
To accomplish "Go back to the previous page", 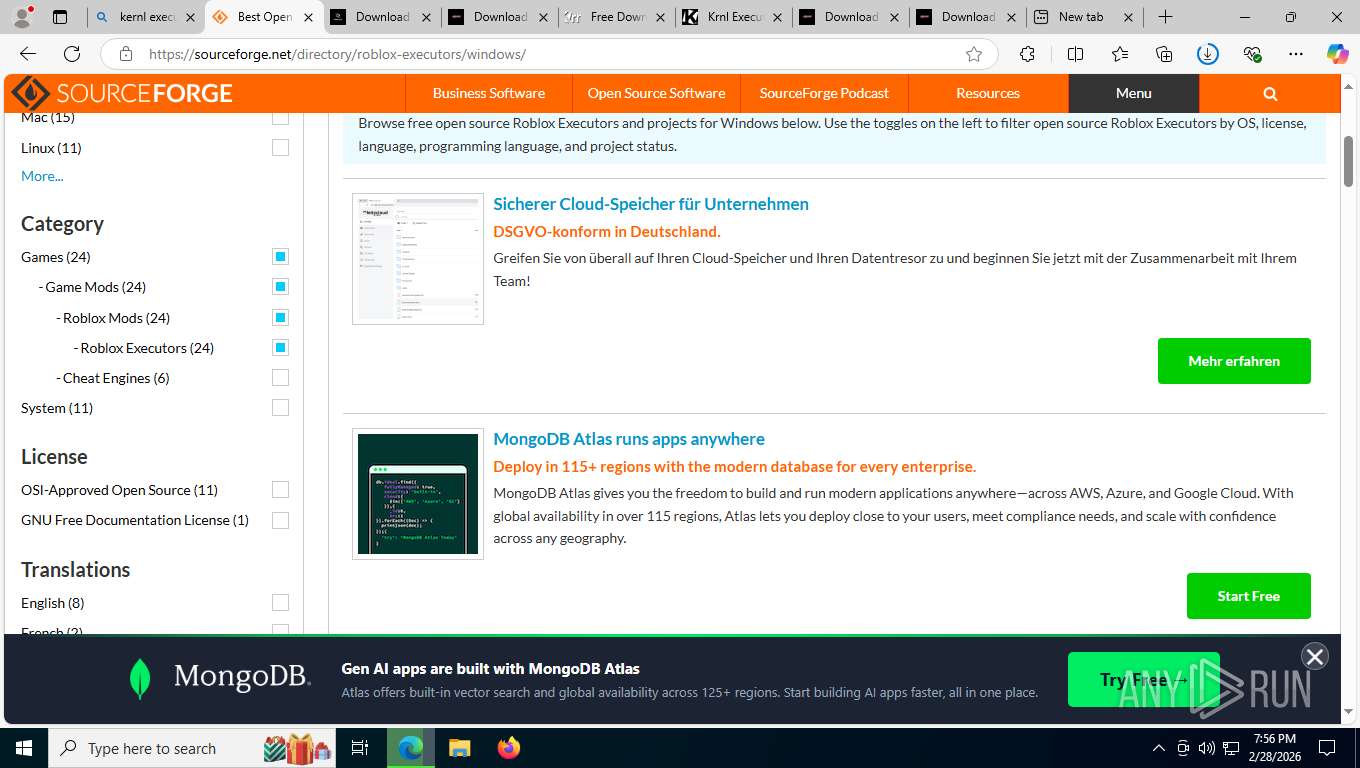I will (x=28, y=54).
